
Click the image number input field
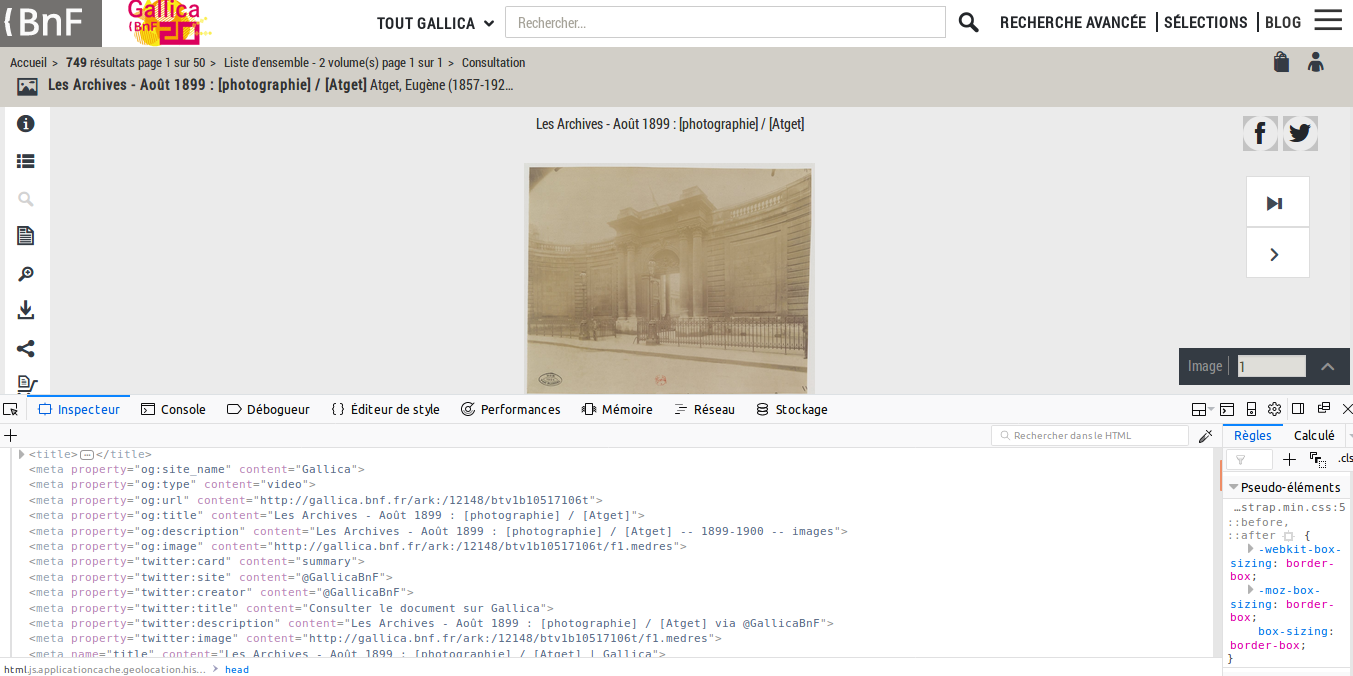[x=1272, y=366]
